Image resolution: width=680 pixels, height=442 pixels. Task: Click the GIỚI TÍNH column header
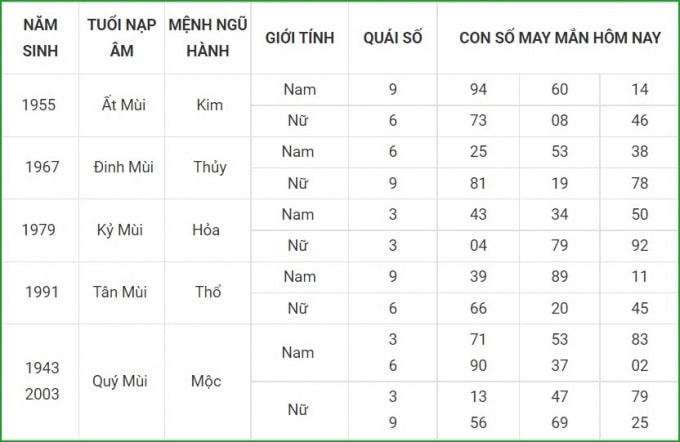tap(300, 38)
